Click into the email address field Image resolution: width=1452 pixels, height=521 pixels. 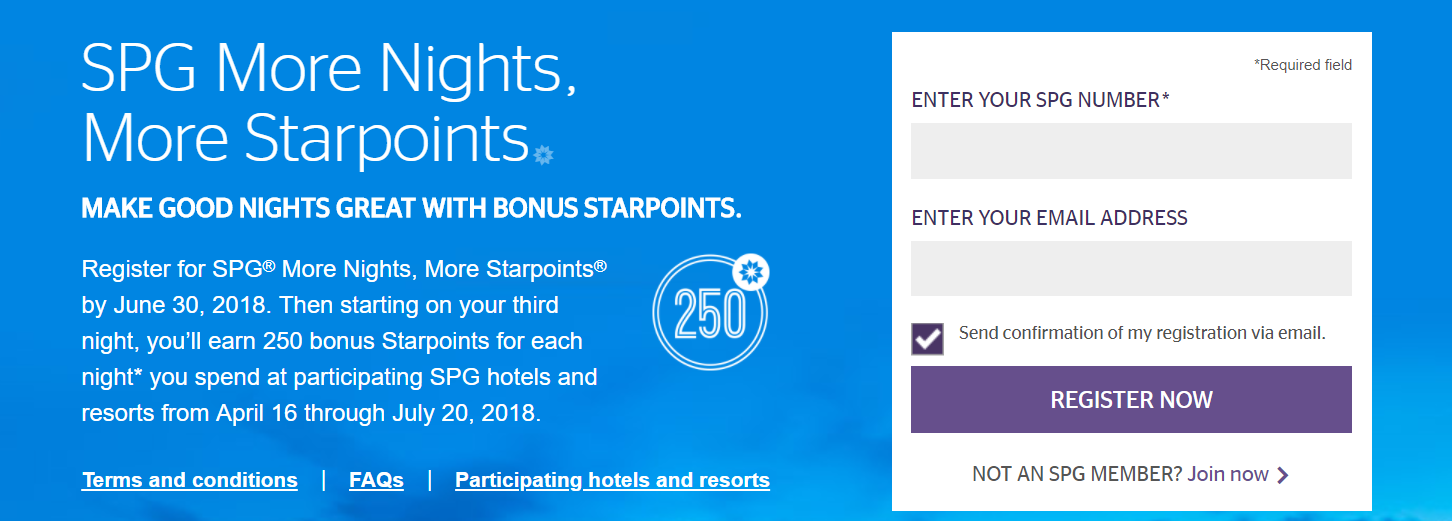click(x=1131, y=268)
